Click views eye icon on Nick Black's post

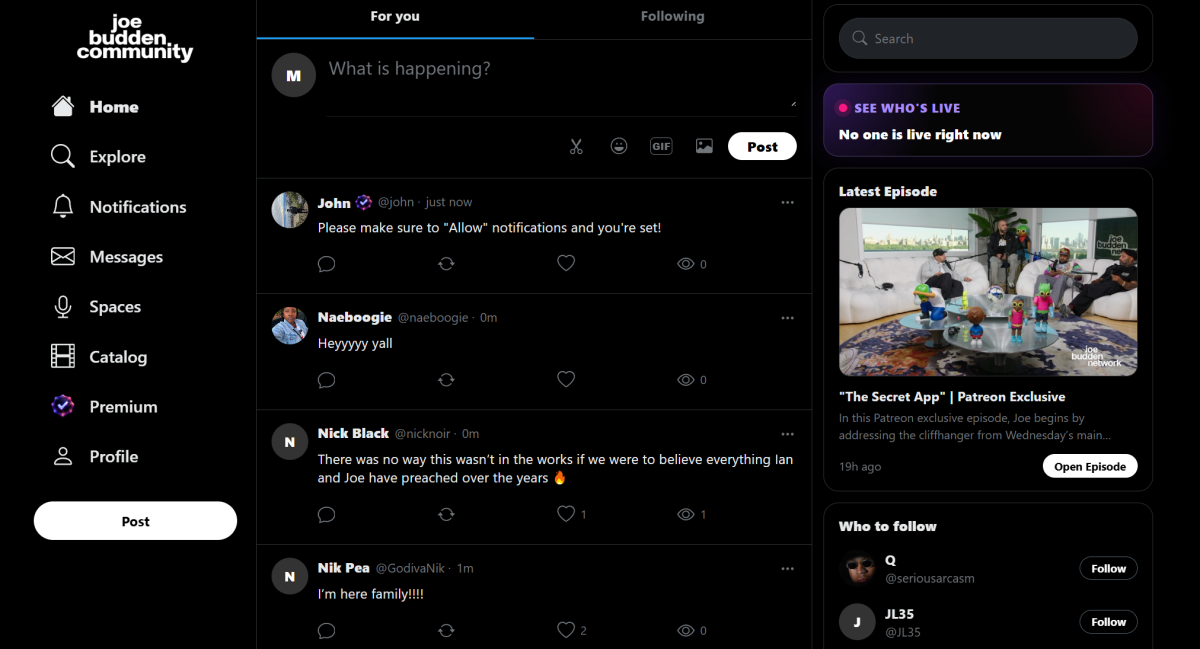tap(686, 514)
